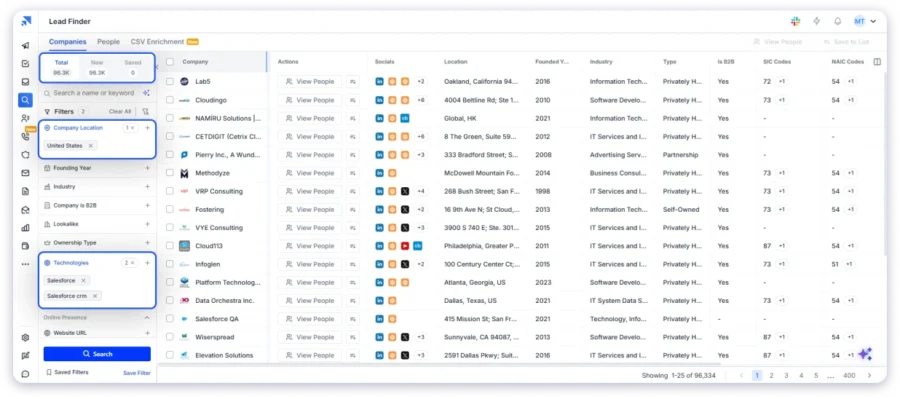Image resolution: width=900 pixels, height=399 pixels.
Task: Click the blue Search button
Action: [97, 354]
